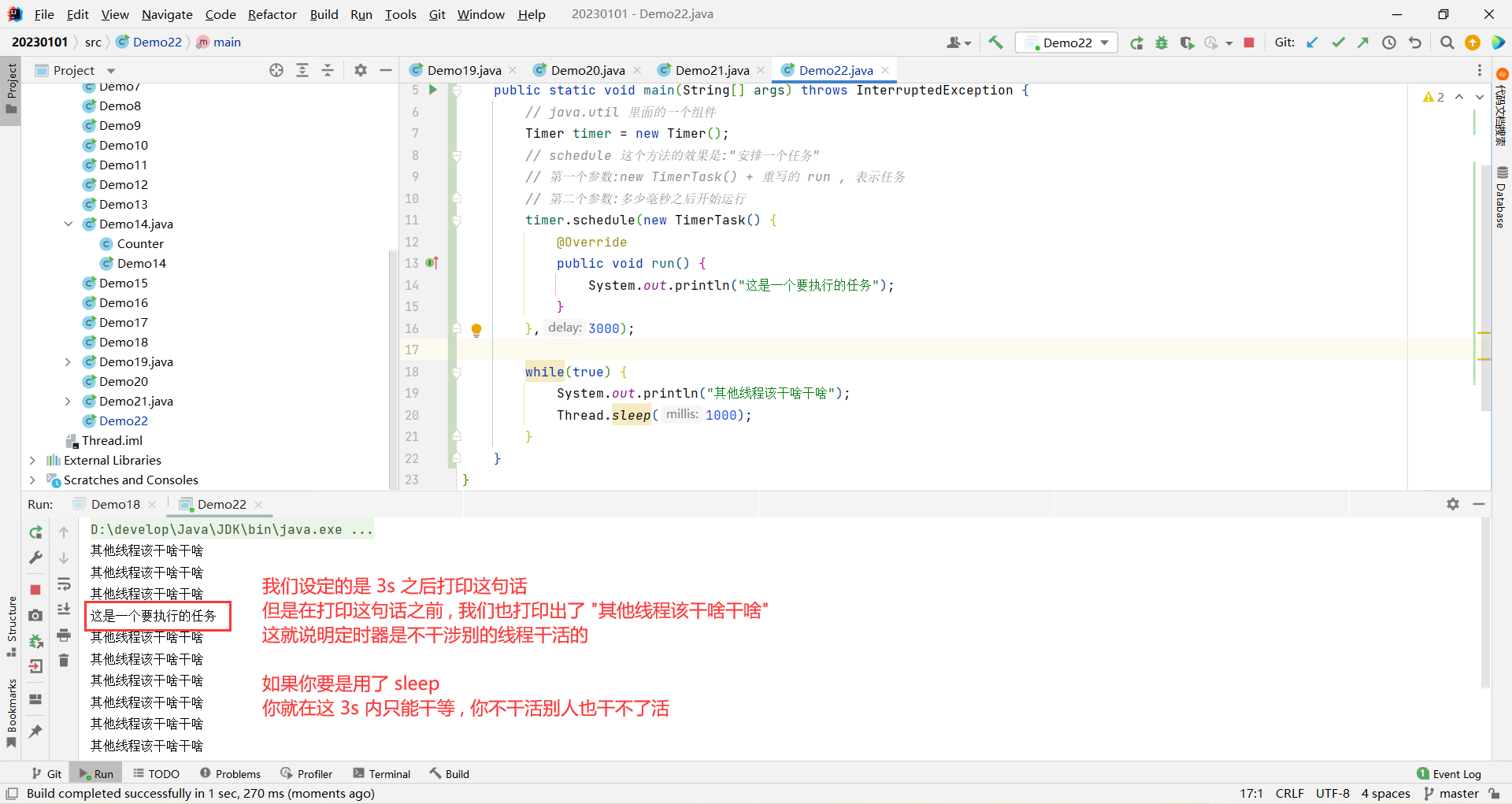This screenshot has width=1512, height=804.
Task: Close the Demo21.java editor tab
Action: click(761, 70)
